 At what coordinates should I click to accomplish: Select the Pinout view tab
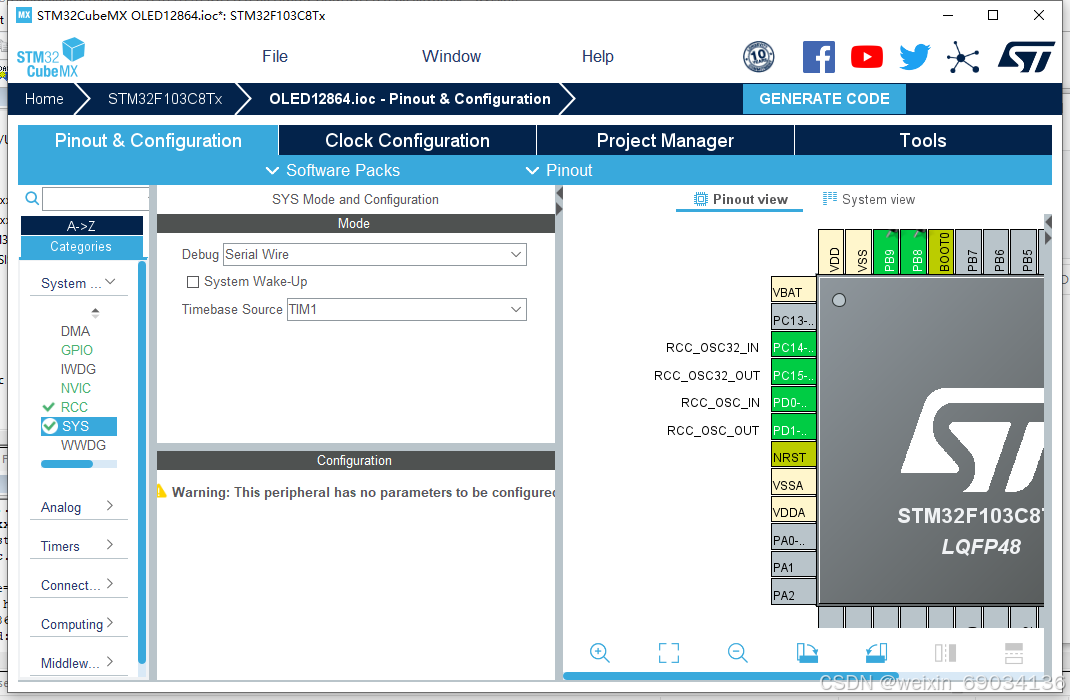[x=740, y=199]
